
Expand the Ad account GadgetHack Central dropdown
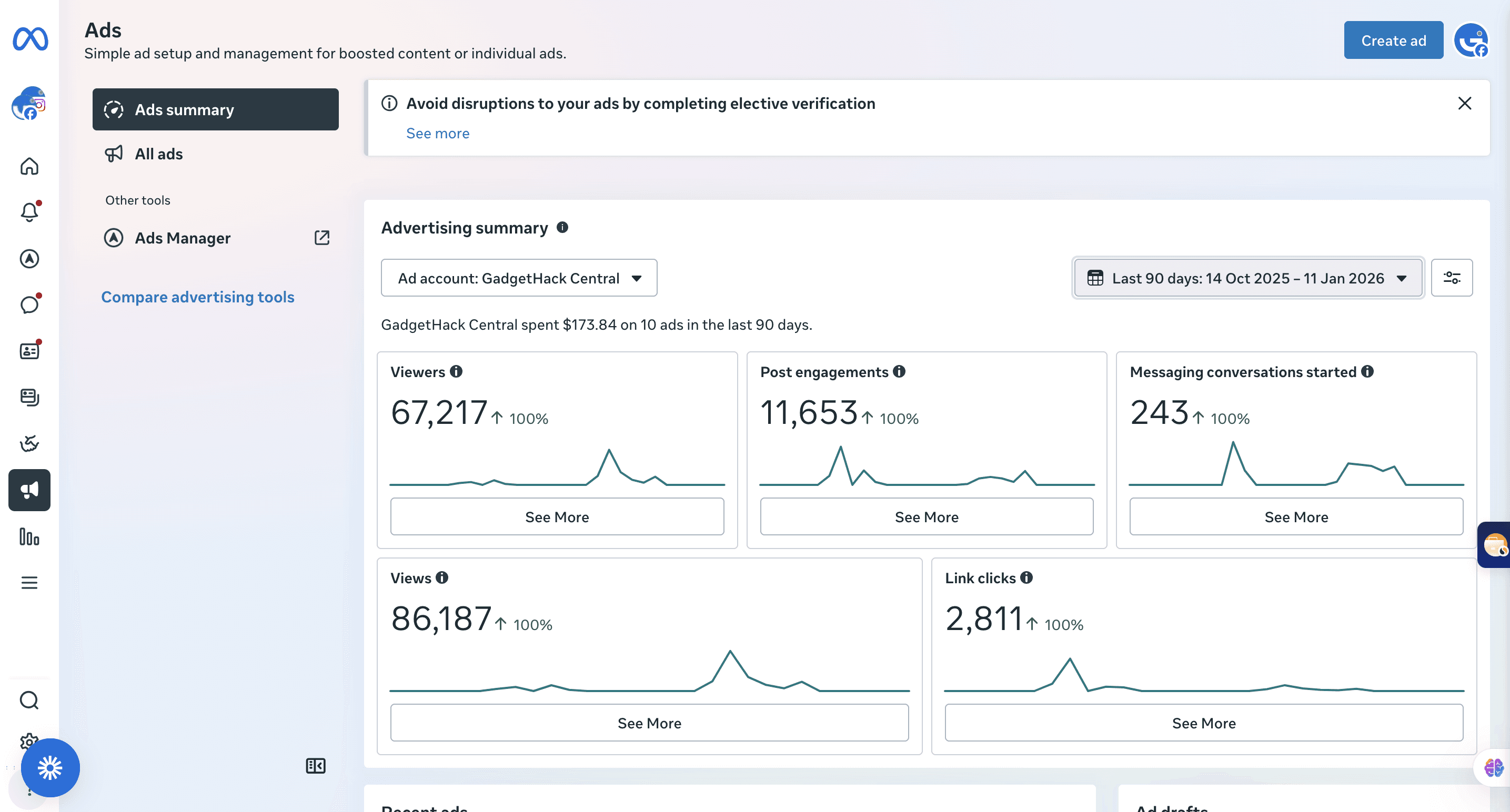pos(519,278)
